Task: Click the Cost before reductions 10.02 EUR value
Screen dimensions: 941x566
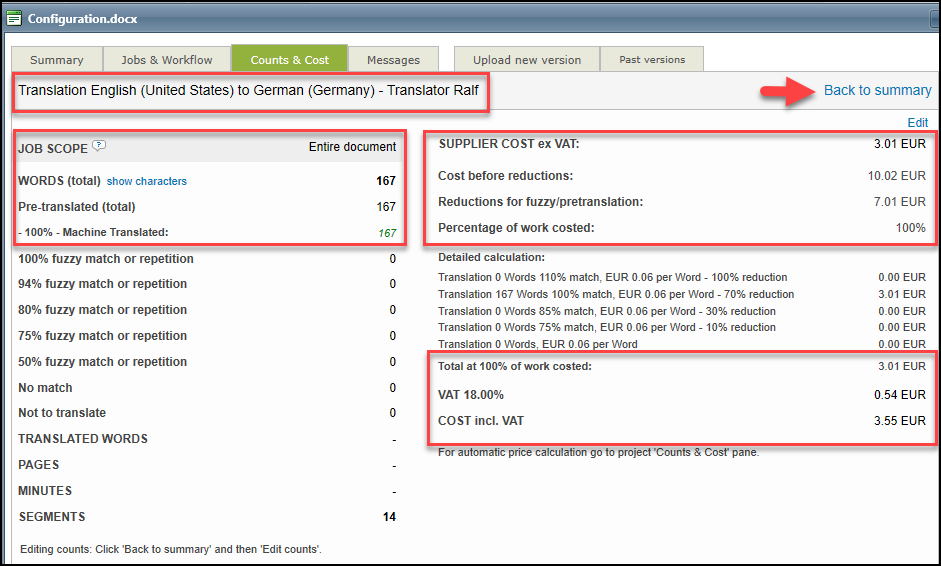Action: point(896,176)
